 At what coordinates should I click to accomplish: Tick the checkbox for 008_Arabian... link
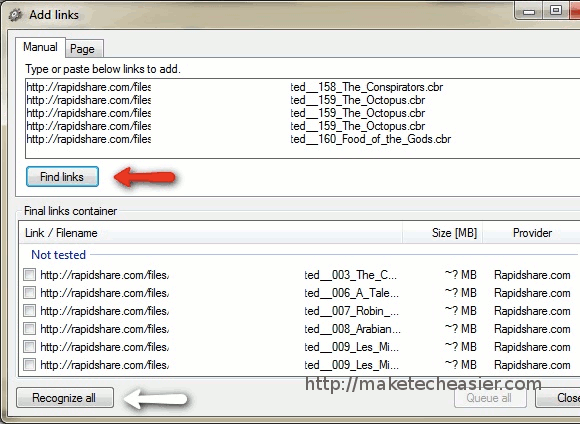tap(30, 329)
